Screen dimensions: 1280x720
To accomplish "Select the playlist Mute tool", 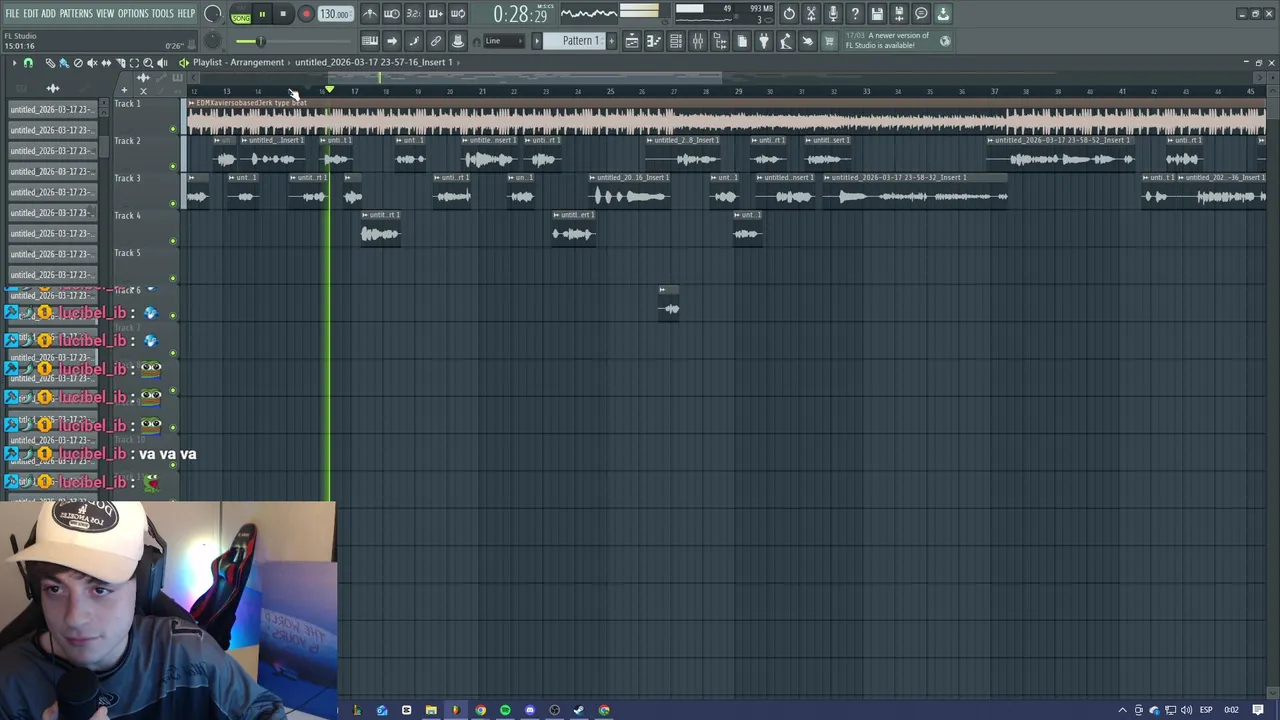I will tap(92, 62).
